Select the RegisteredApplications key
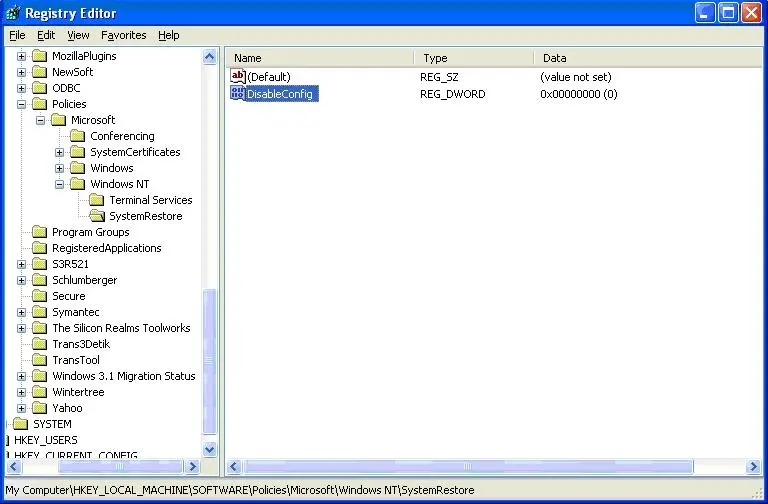The image size is (768, 504). pos(106,248)
